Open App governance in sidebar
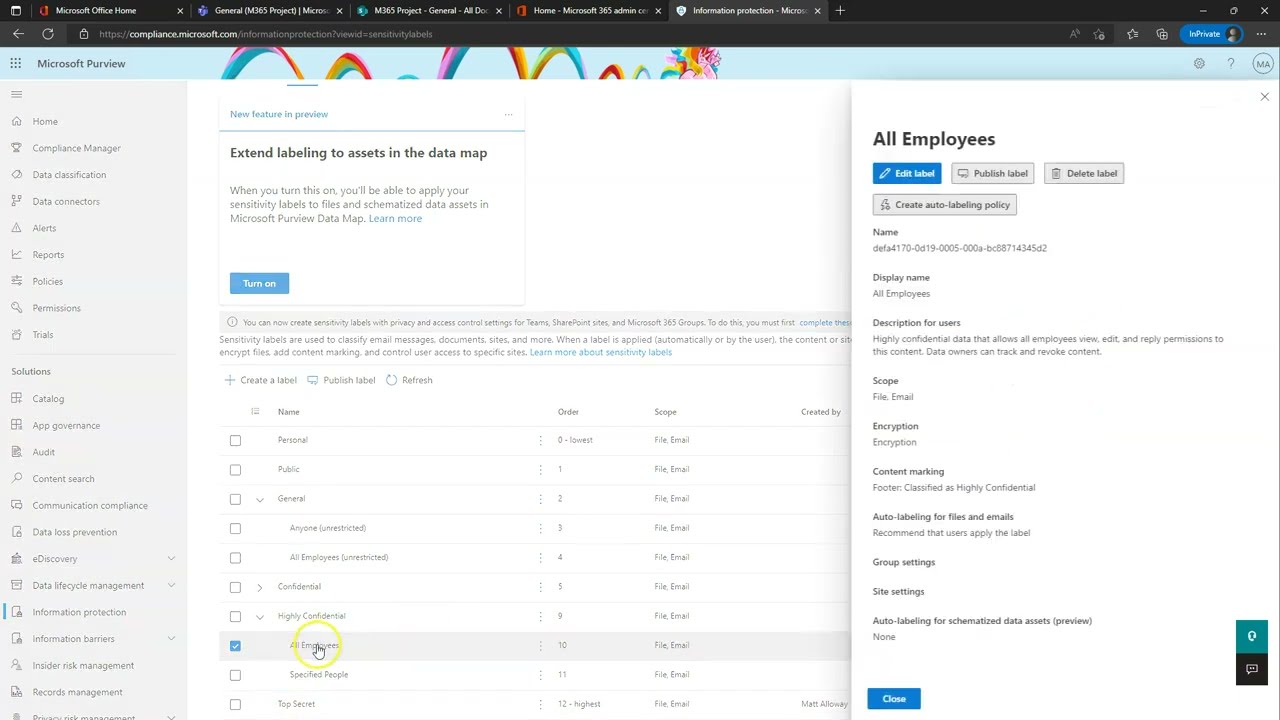Screen dimensions: 1280x720 (x=66, y=425)
